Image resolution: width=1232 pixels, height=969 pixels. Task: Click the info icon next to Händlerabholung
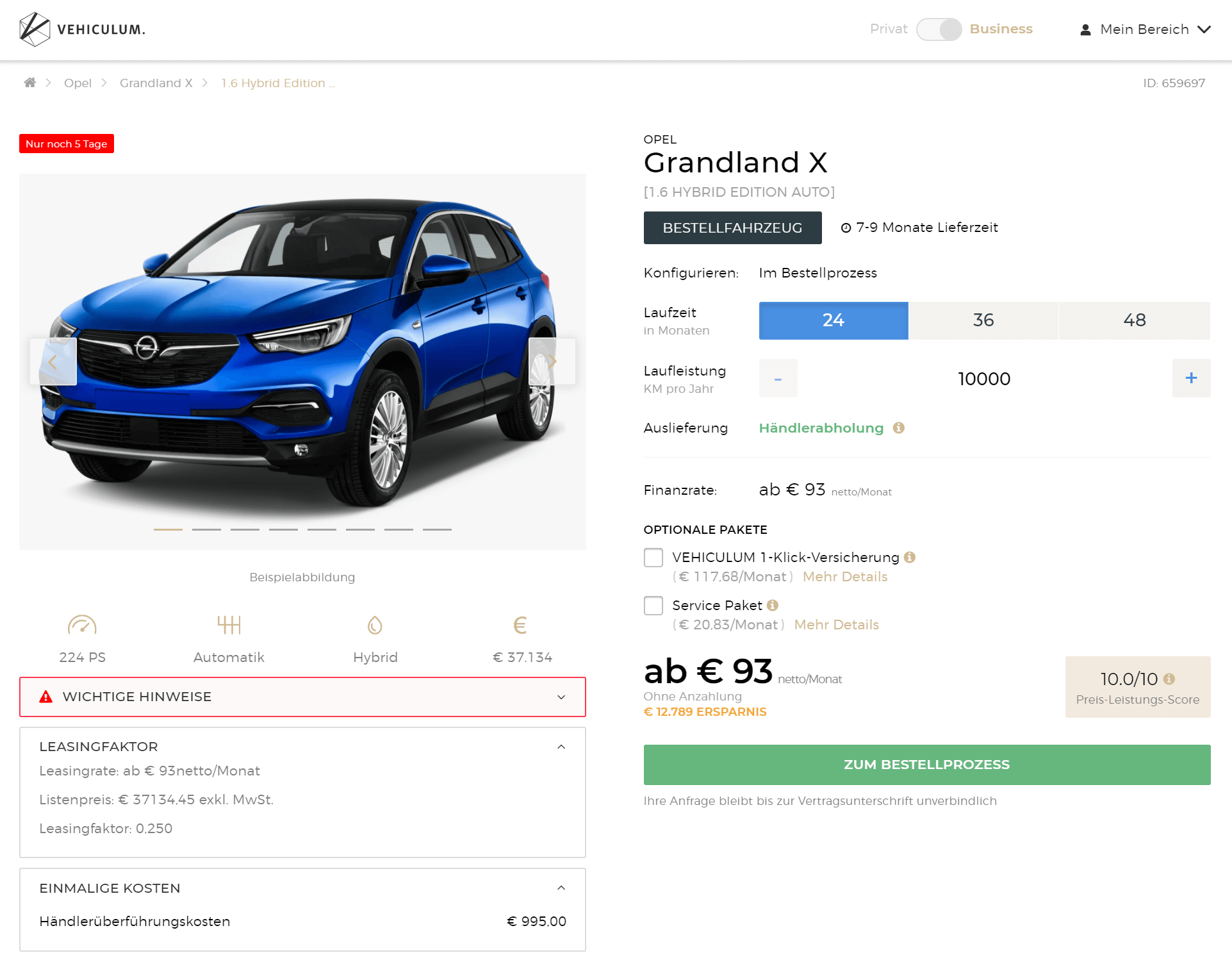coord(899,427)
